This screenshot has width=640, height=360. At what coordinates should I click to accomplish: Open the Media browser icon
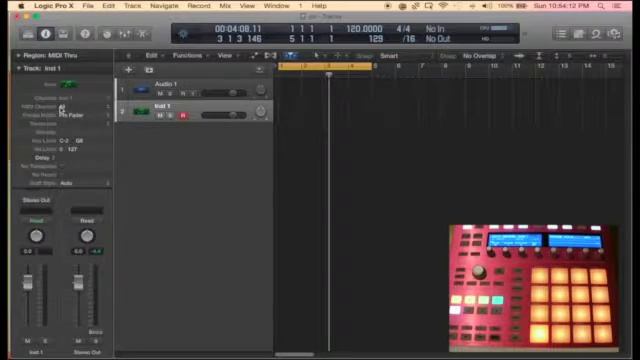coord(613,34)
